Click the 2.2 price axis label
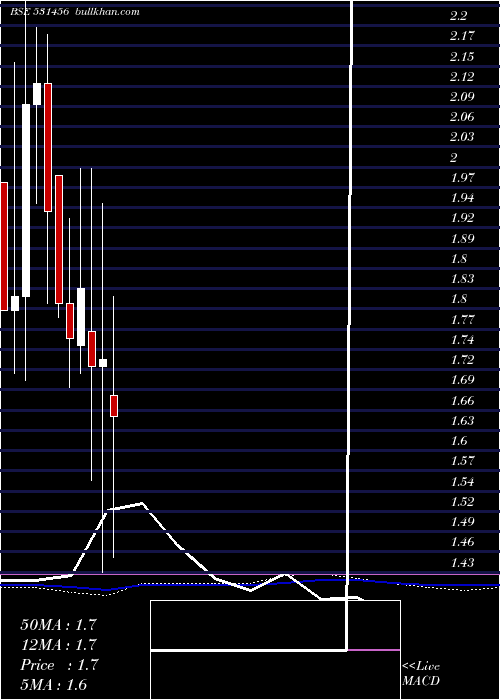This screenshot has width=500, height=700. pos(458,16)
